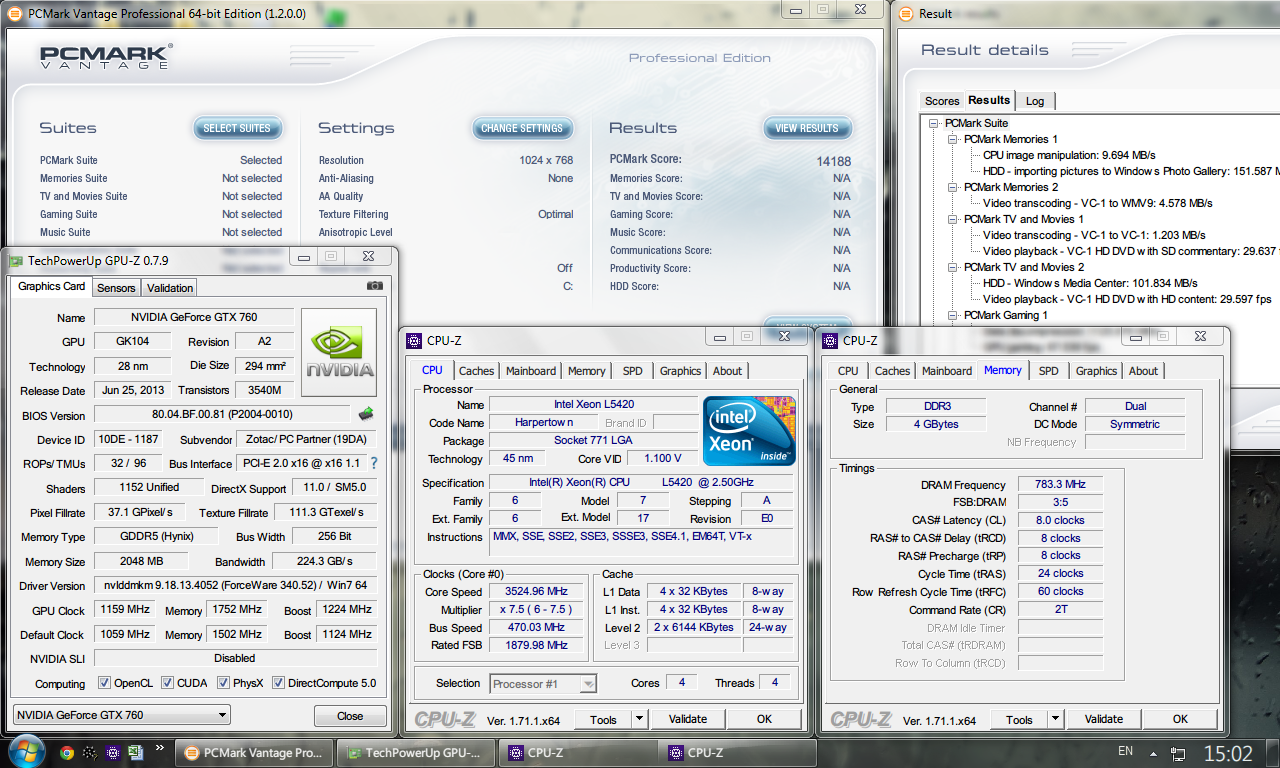Click the EN language indicator
The width and height of the screenshot is (1280, 768).
(x=1125, y=752)
